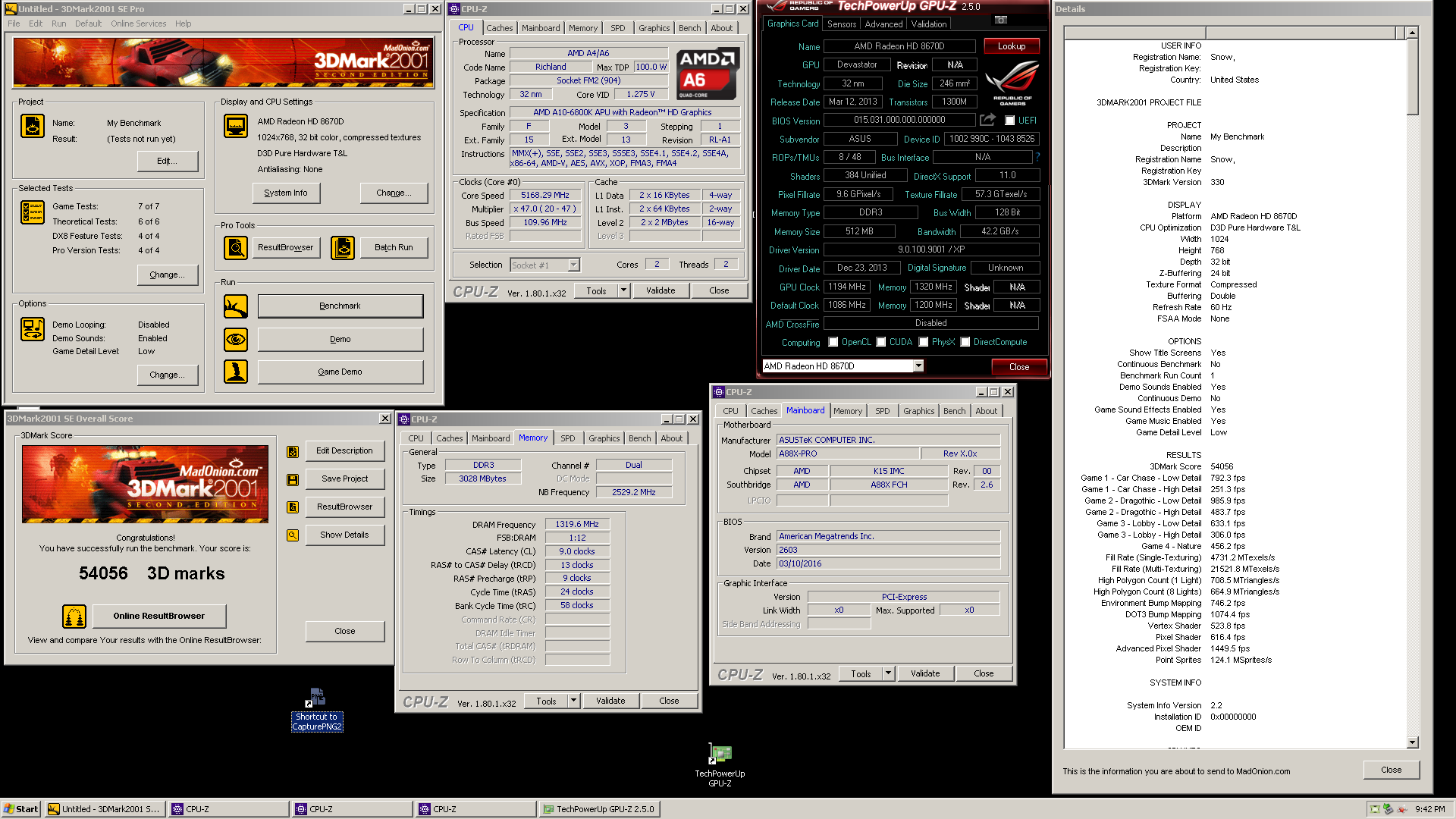
Task: Switch to the Validation tab in GPU-Z
Action: point(929,24)
